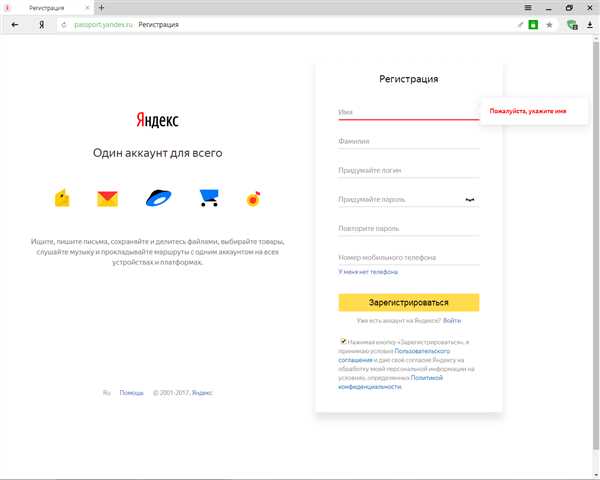The height and width of the screenshot is (480, 600).
Task: Open the browser hamburger menu
Action: tap(528, 8)
